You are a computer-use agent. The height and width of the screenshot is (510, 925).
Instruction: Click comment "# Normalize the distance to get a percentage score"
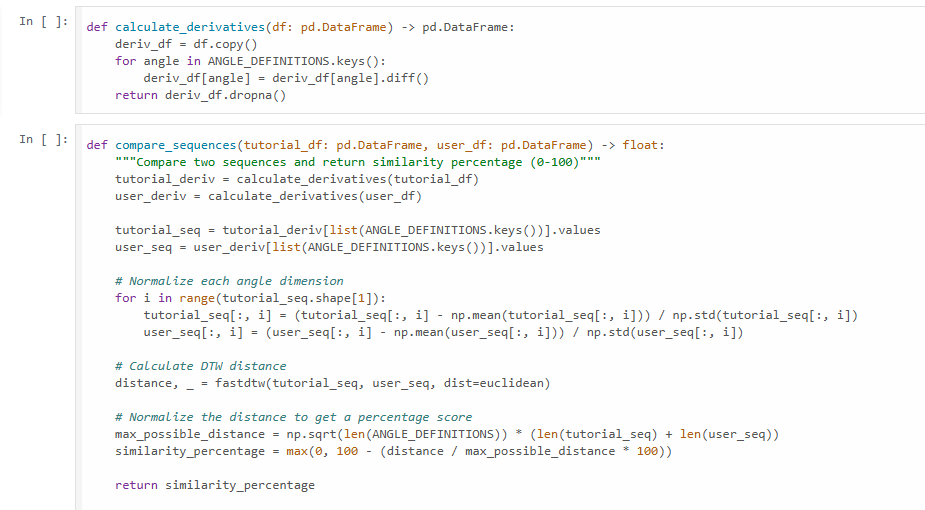click(293, 417)
